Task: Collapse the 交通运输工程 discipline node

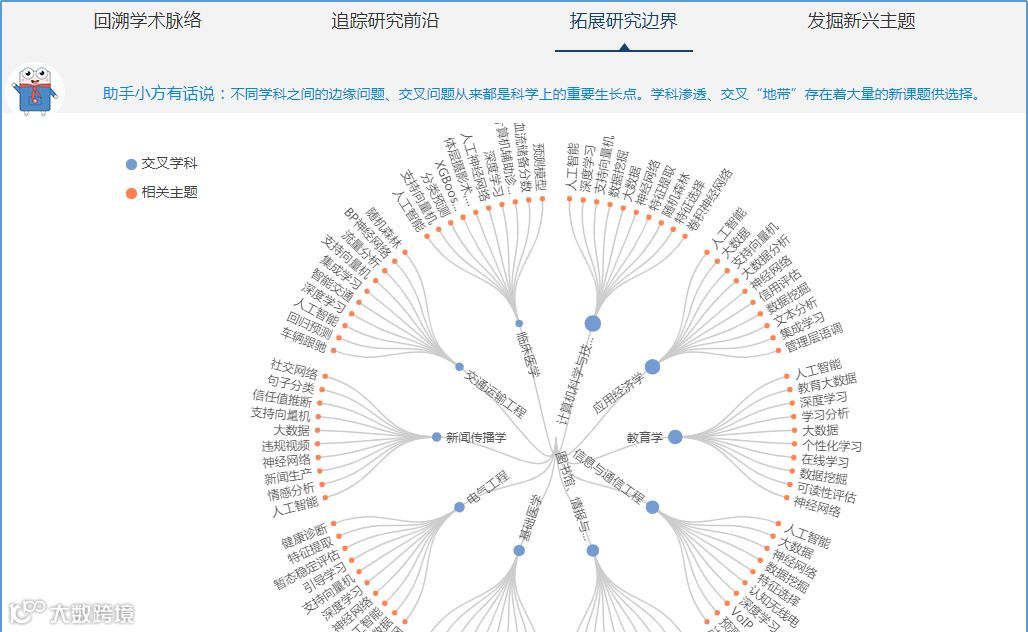Action: (460, 367)
